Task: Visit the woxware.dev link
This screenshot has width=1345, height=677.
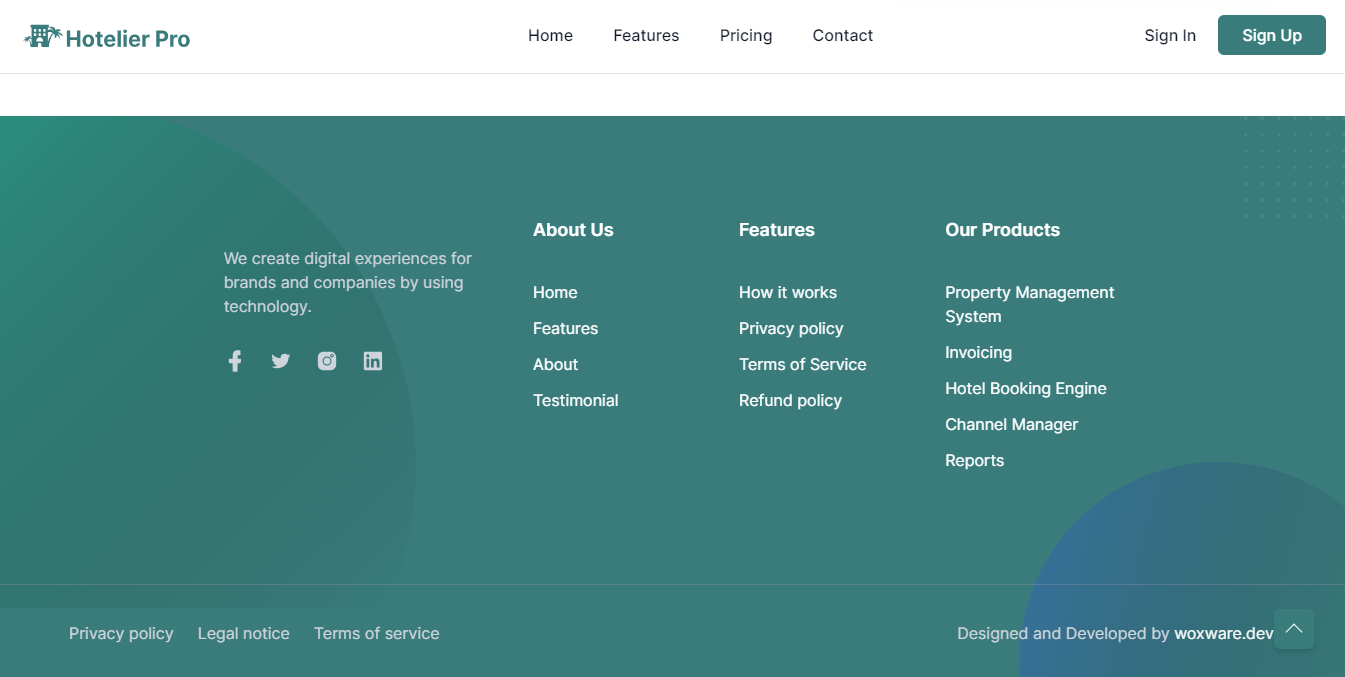Action: coord(1224,633)
